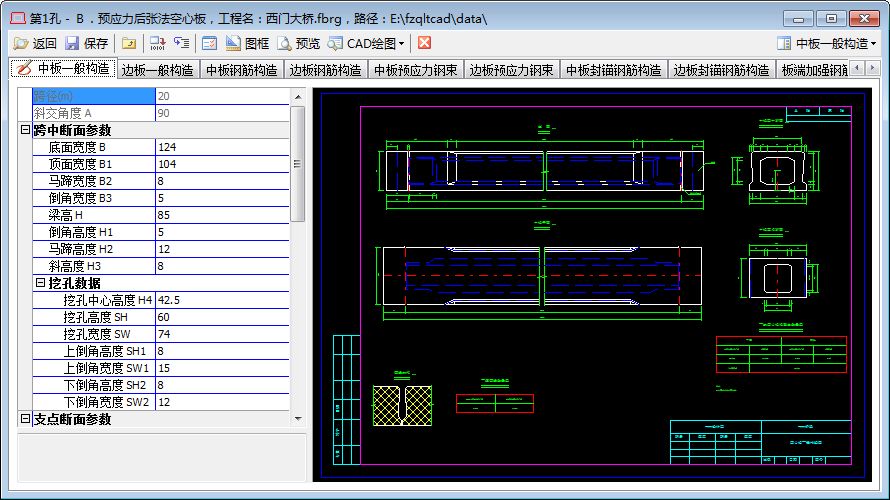Switch to the 边板钢筋构造 tab

(x=325, y=70)
